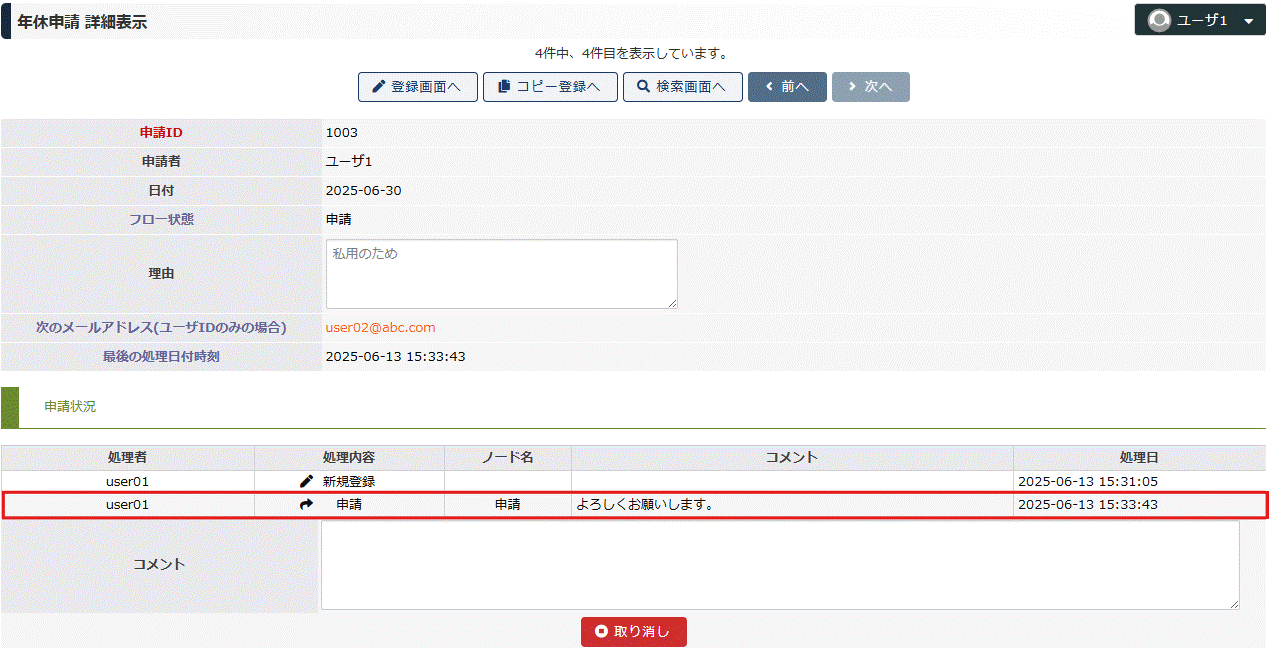Select user01 in the 新規登録 row
This screenshot has width=1269, height=648.
(128, 481)
